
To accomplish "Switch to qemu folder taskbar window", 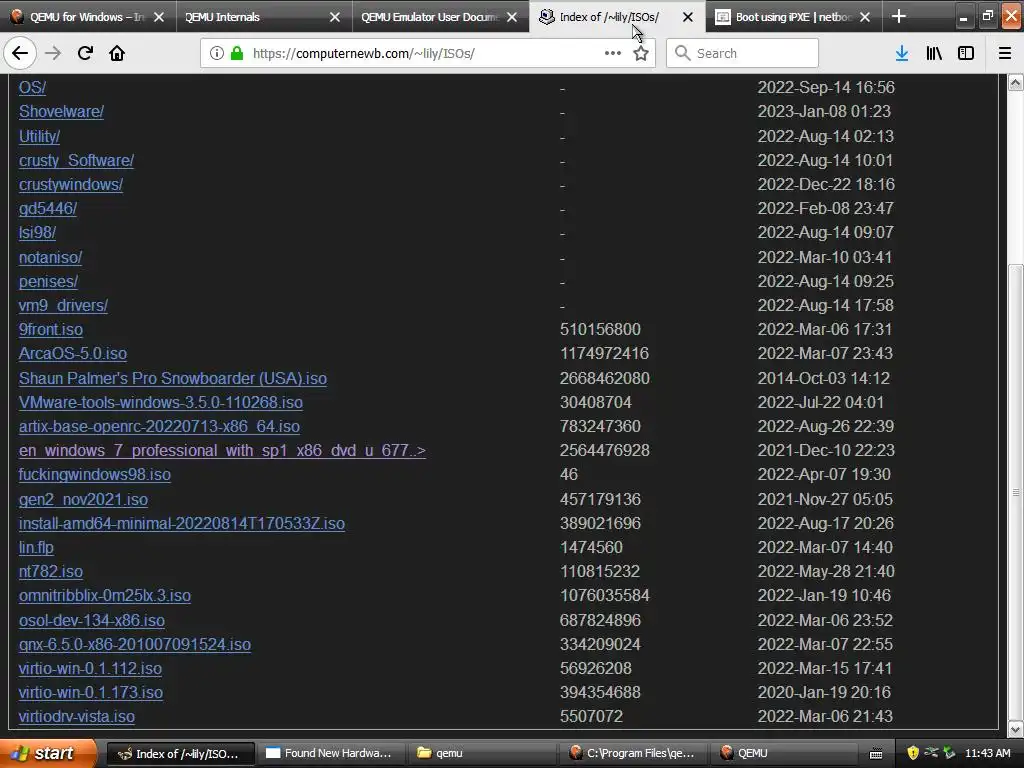I will coord(482,754).
